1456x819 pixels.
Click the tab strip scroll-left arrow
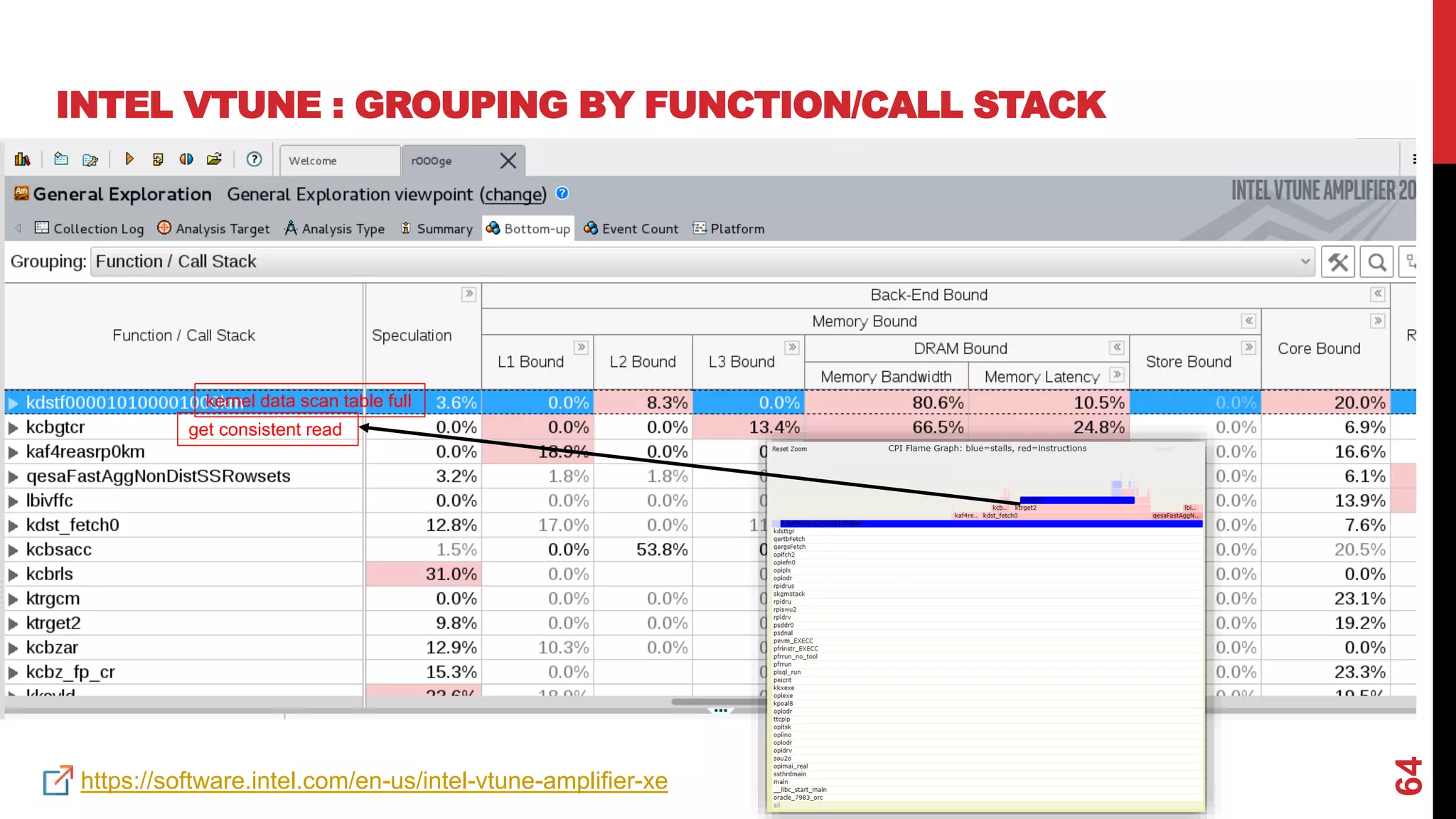click(18, 228)
